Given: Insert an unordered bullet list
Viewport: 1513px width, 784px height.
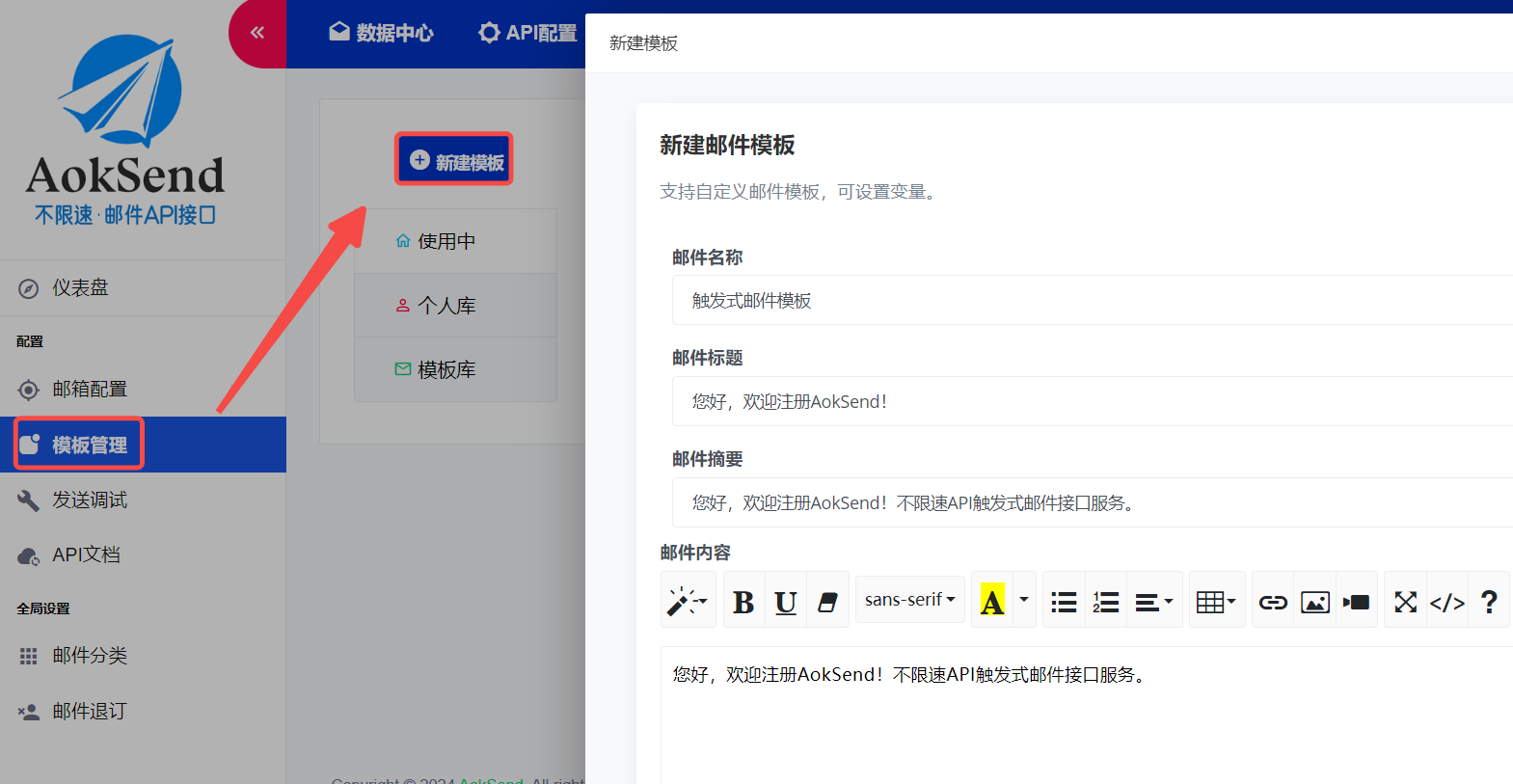Looking at the screenshot, I should pyautogui.click(x=1064, y=601).
